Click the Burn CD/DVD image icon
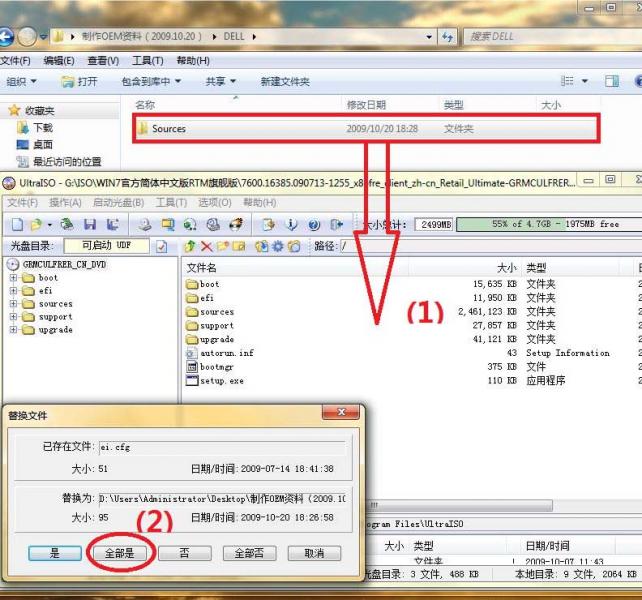642x600 pixels. 236,224
